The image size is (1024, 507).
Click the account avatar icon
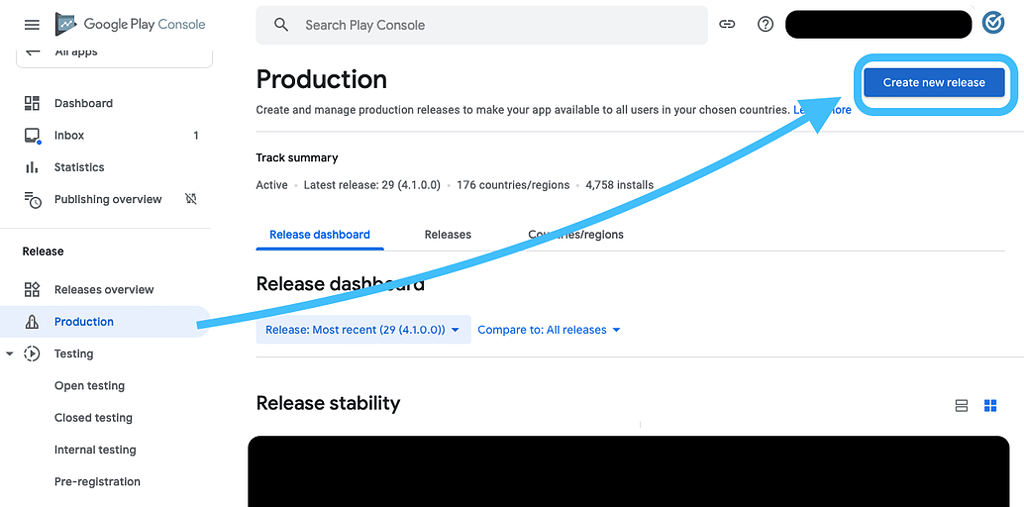[993, 23]
